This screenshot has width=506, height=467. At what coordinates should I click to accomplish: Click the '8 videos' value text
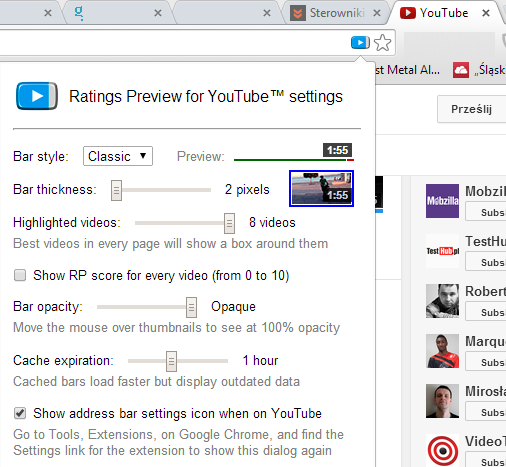tap(272, 223)
